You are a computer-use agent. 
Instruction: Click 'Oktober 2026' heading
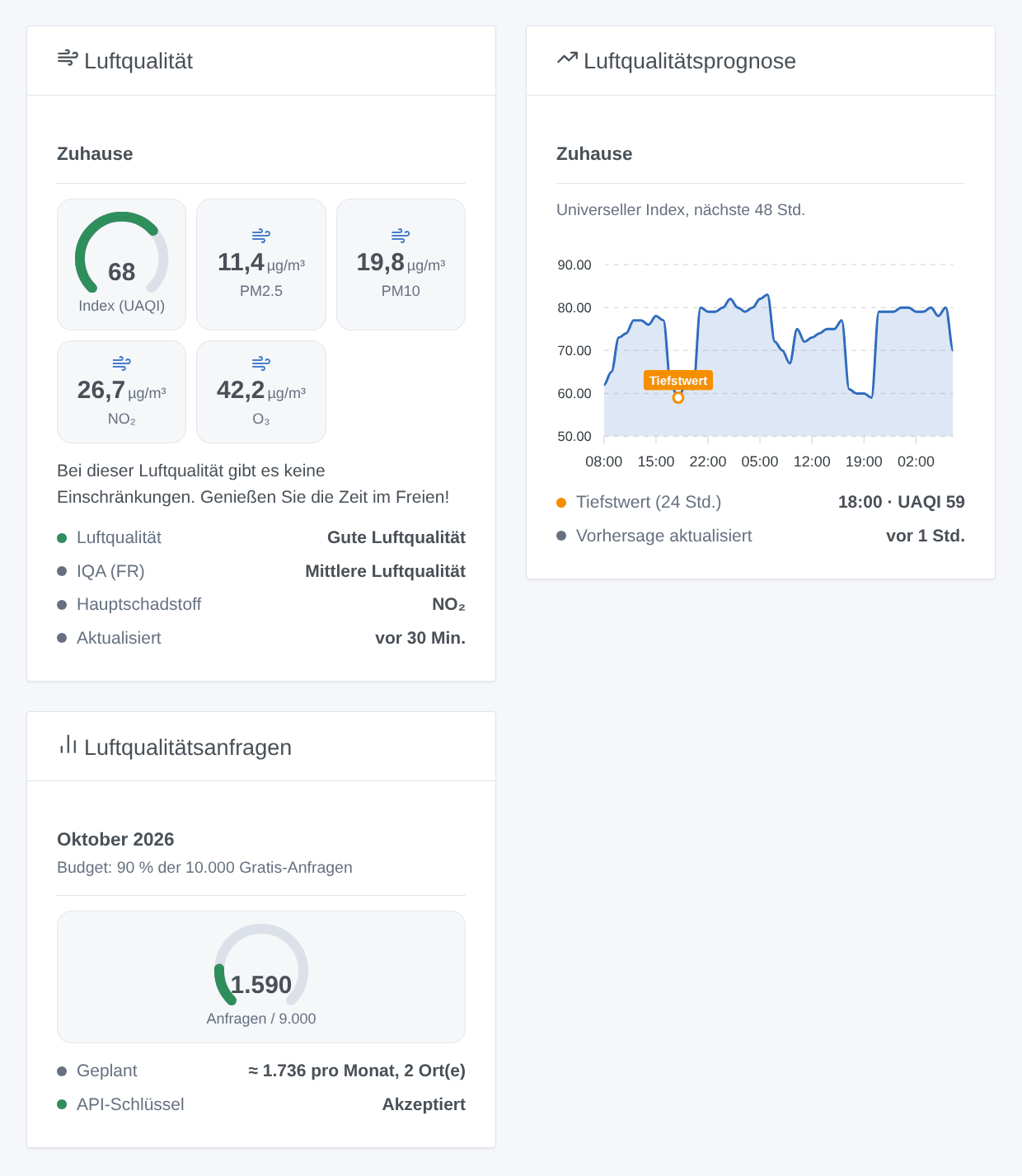coord(115,840)
